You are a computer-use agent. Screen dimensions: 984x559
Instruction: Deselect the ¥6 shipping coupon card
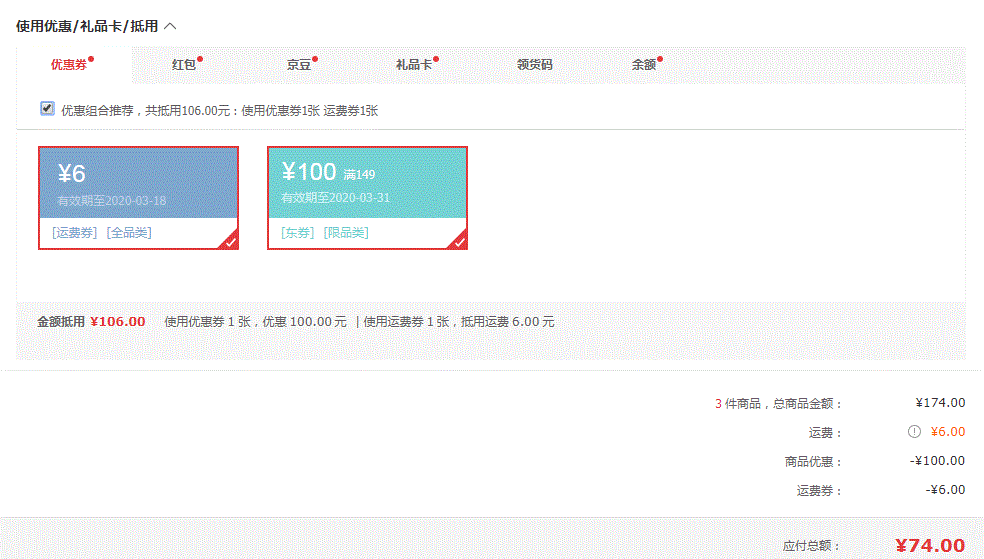coord(138,185)
